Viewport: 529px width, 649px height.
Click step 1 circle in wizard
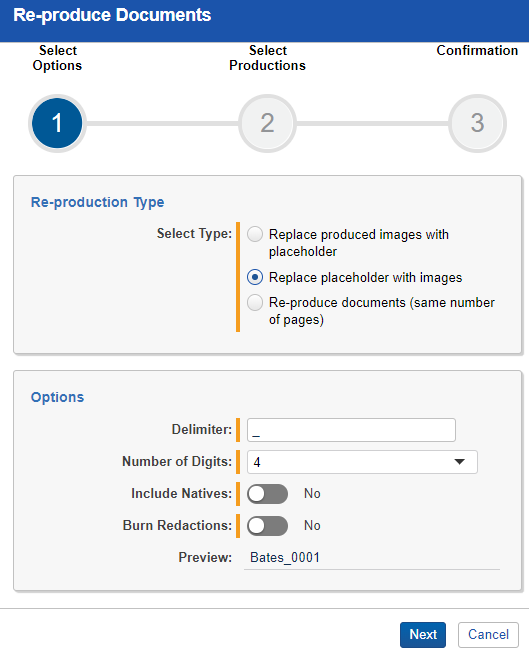click(57, 123)
